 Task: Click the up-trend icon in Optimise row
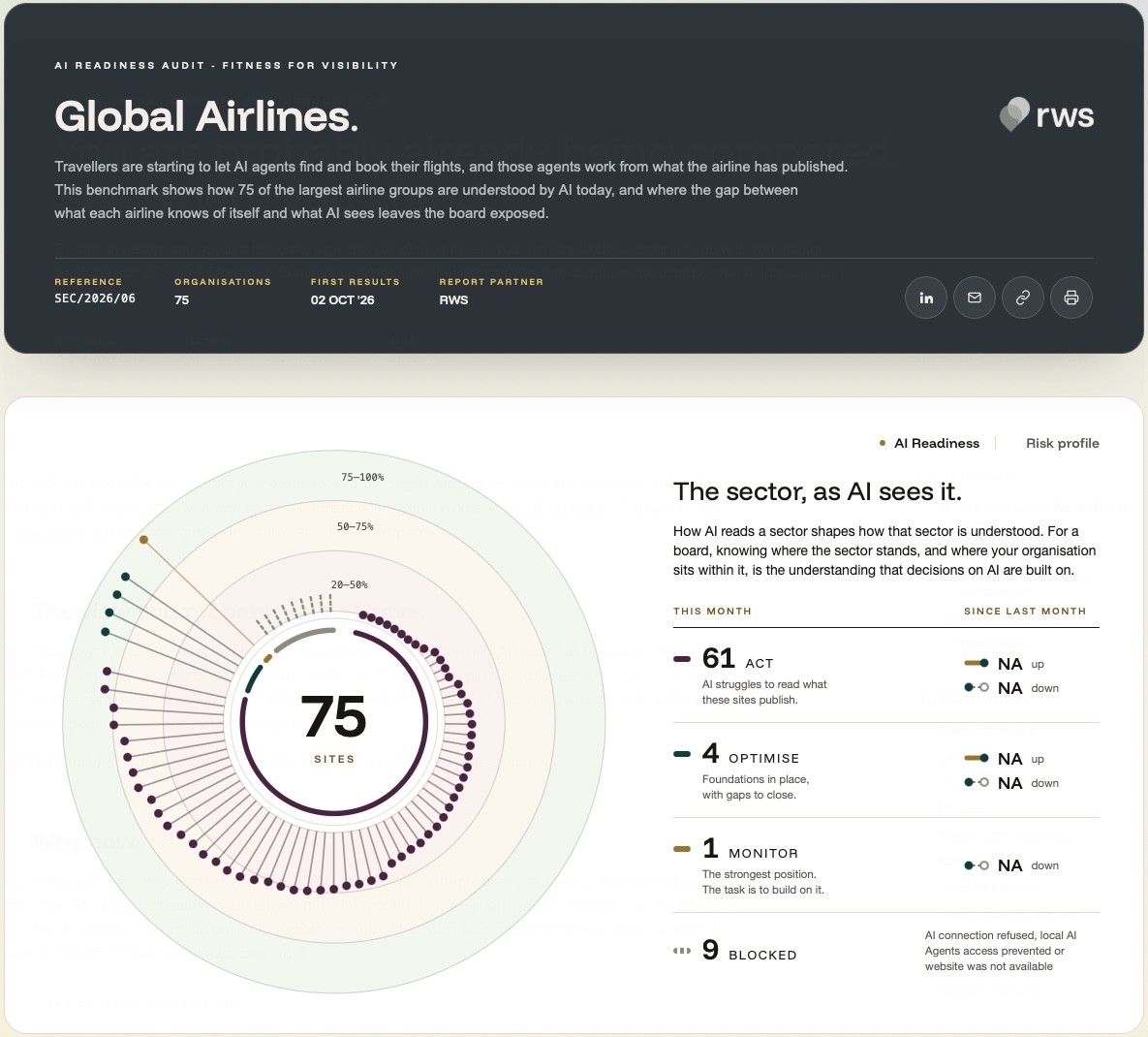click(977, 758)
